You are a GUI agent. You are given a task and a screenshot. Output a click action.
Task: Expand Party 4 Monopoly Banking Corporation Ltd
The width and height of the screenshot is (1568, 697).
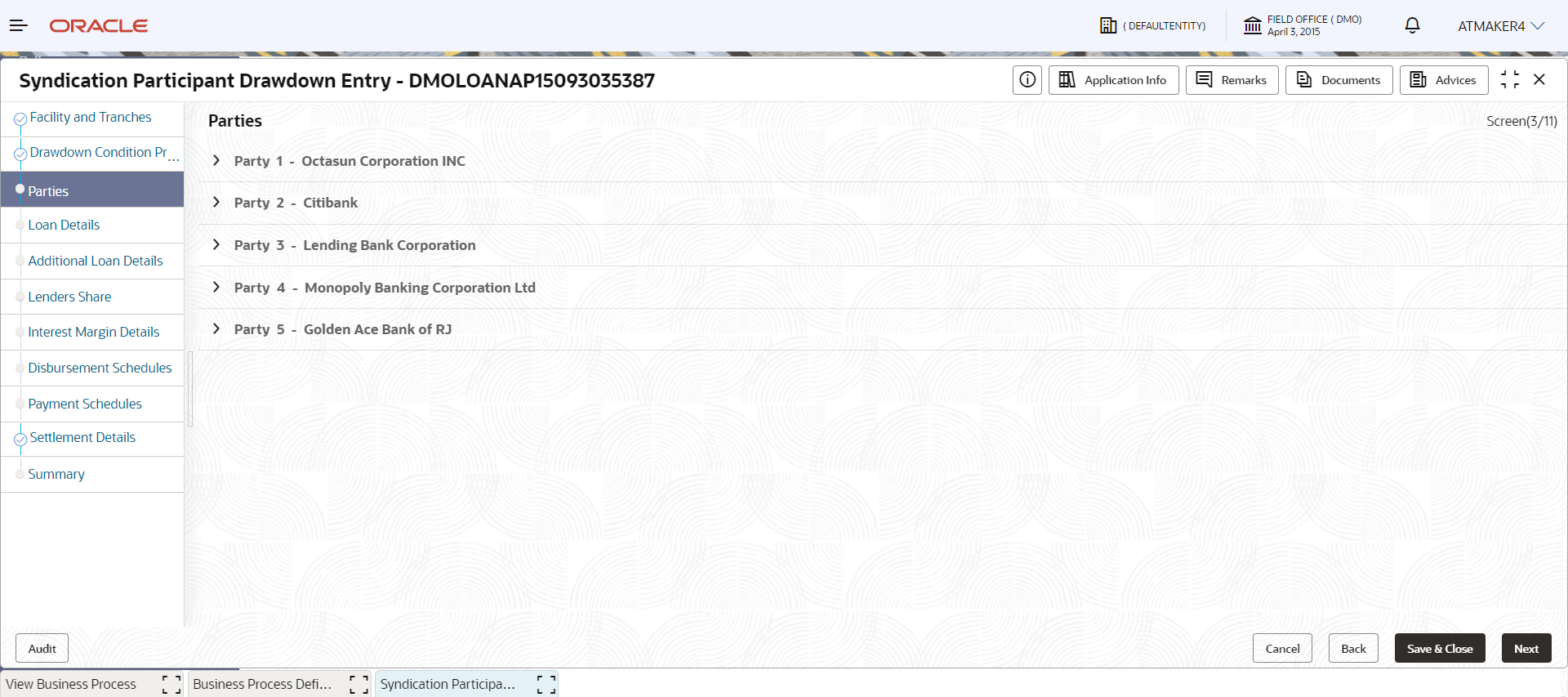coord(216,287)
